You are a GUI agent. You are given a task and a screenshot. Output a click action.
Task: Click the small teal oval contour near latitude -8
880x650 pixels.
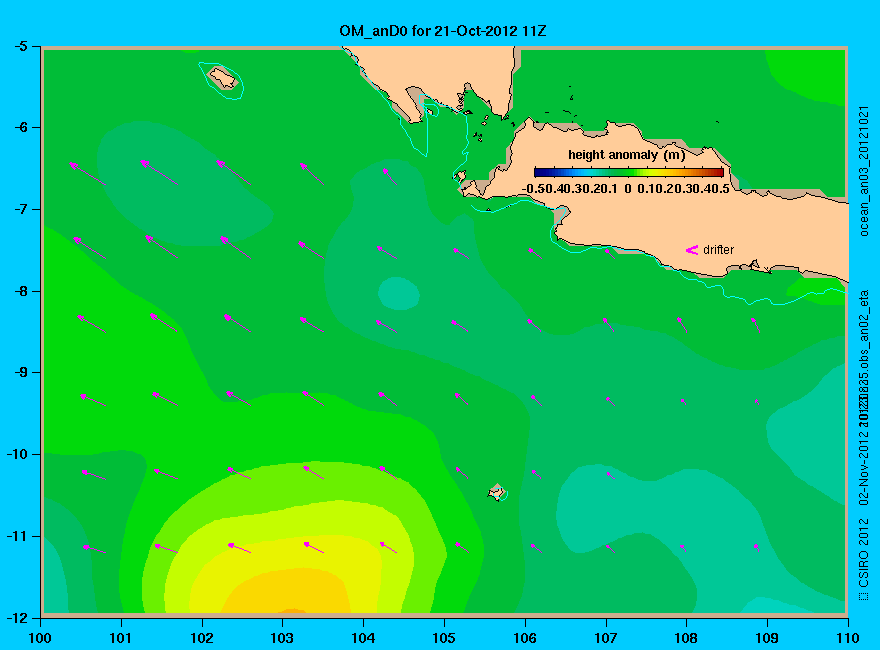coord(398,294)
